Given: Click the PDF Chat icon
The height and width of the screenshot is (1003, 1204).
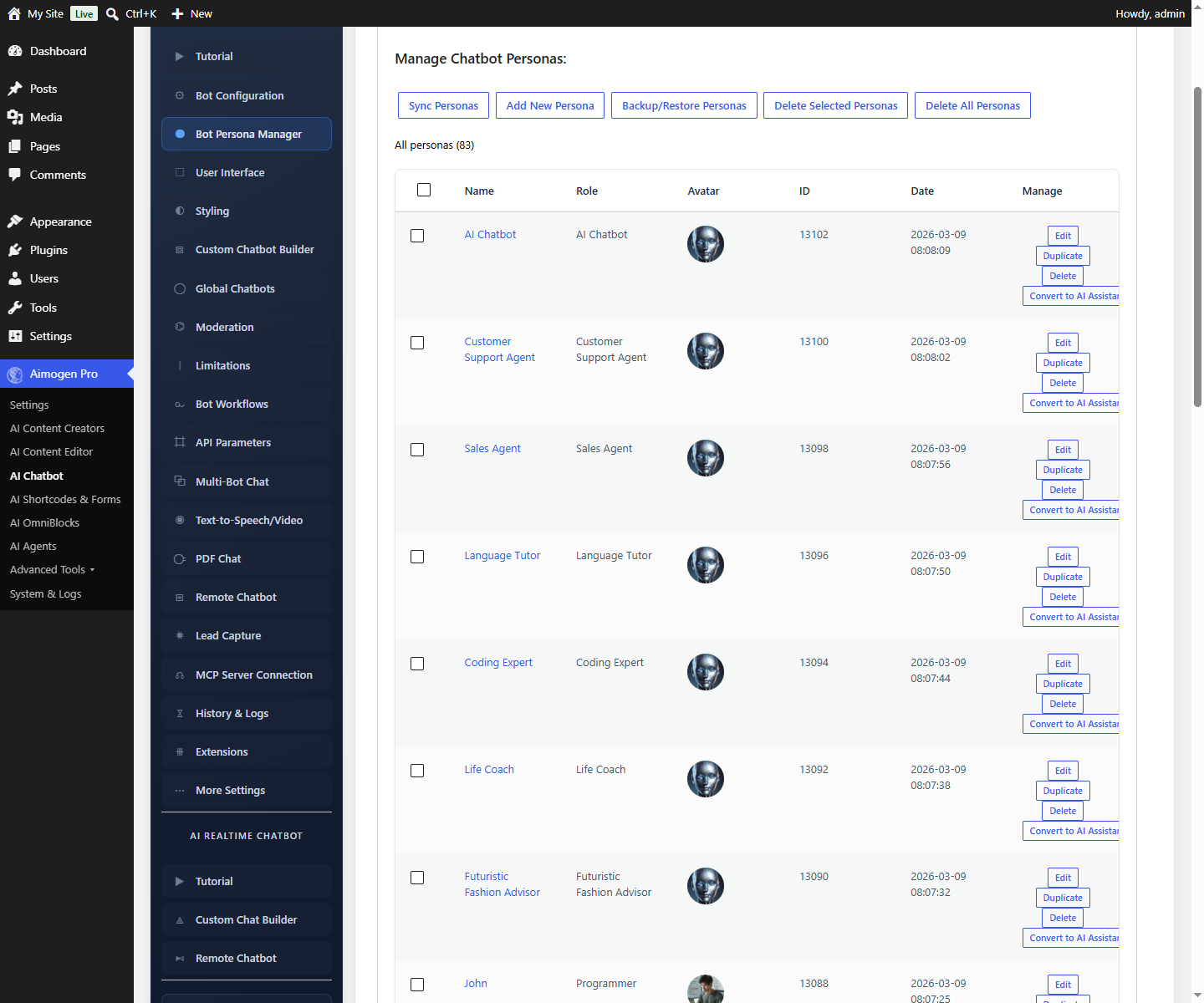Looking at the screenshot, I should tap(180, 559).
